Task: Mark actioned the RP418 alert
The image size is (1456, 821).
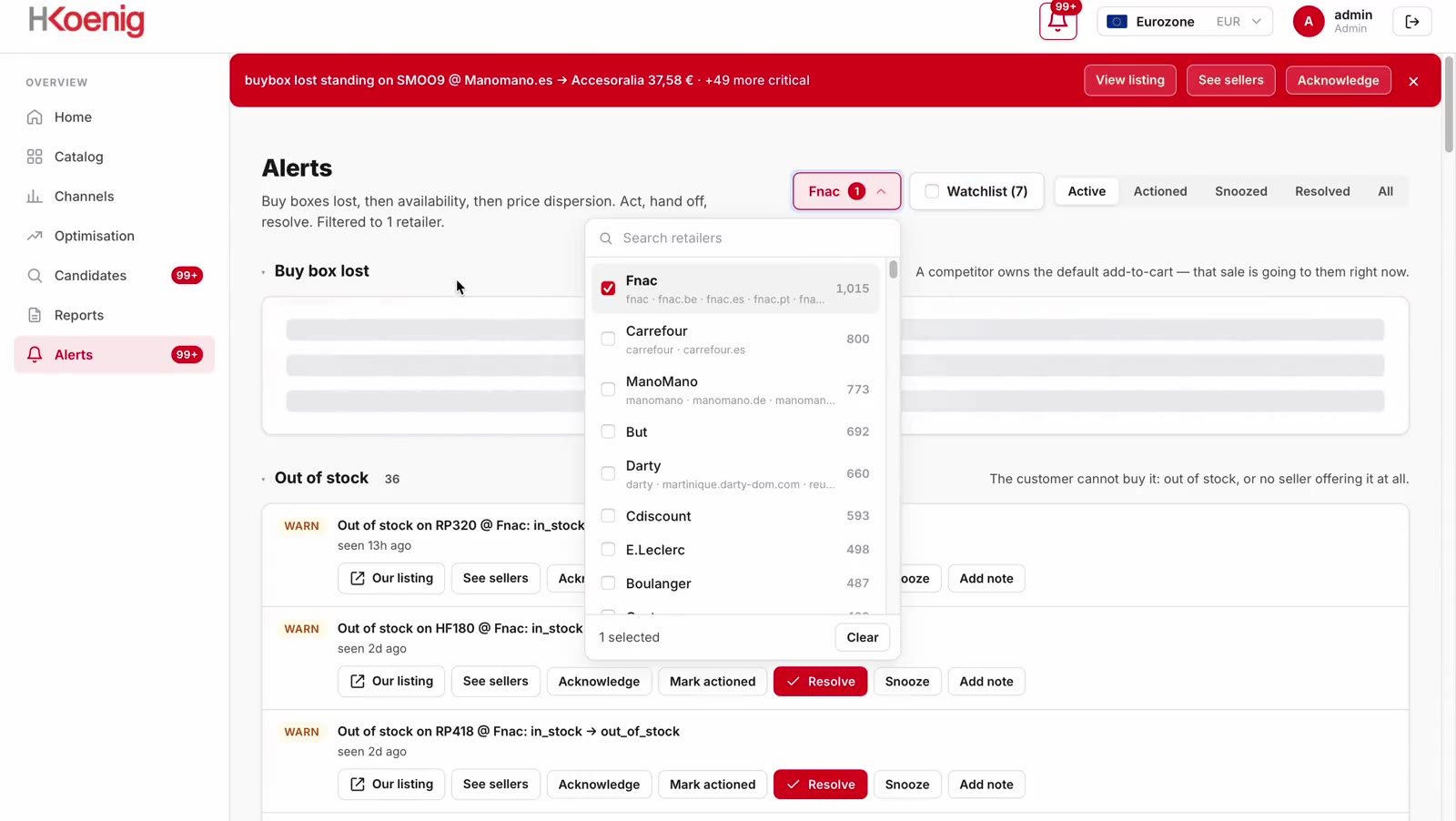Action: coord(713,785)
